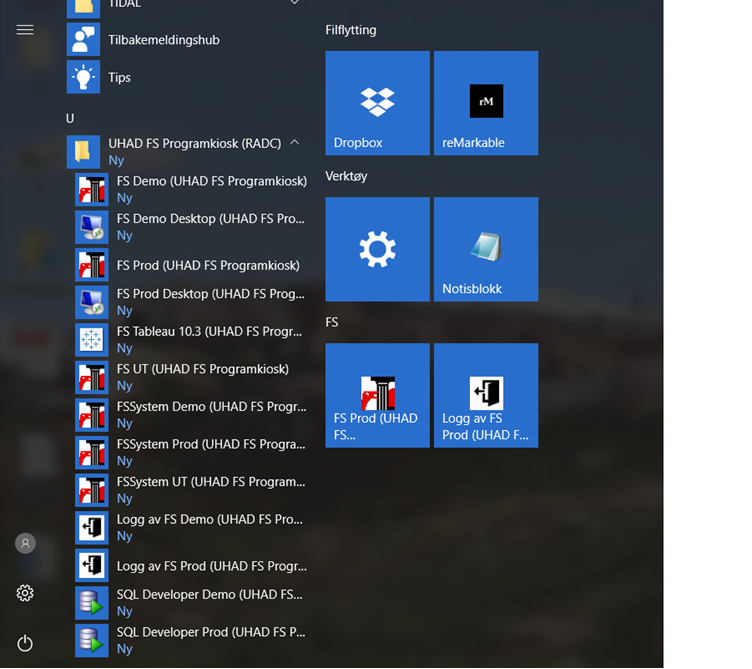Launch FS Demo Desktop remote icon
752x669 pixels.
pyautogui.click(x=92, y=227)
